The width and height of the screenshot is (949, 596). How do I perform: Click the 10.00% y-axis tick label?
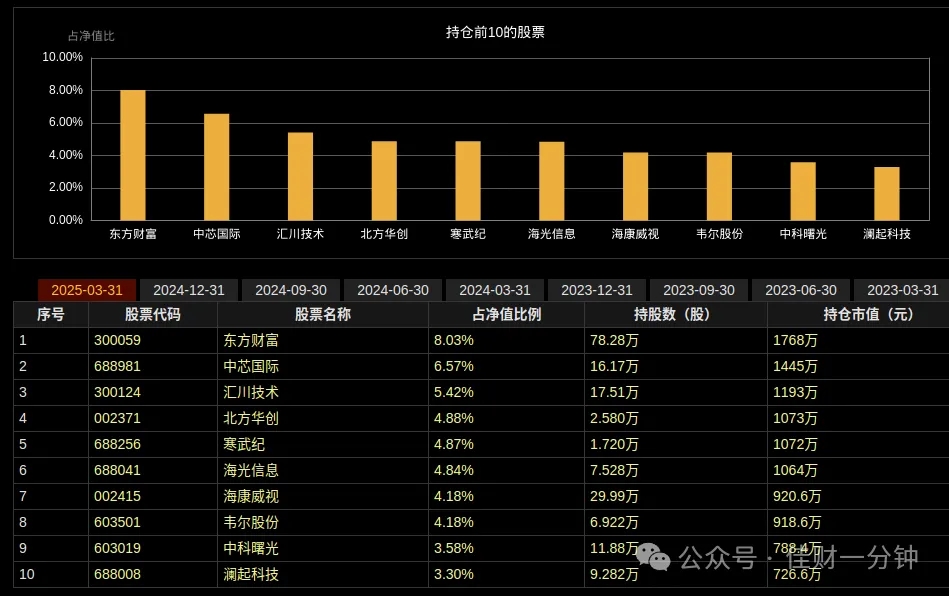pyautogui.click(x=62, y=57)
